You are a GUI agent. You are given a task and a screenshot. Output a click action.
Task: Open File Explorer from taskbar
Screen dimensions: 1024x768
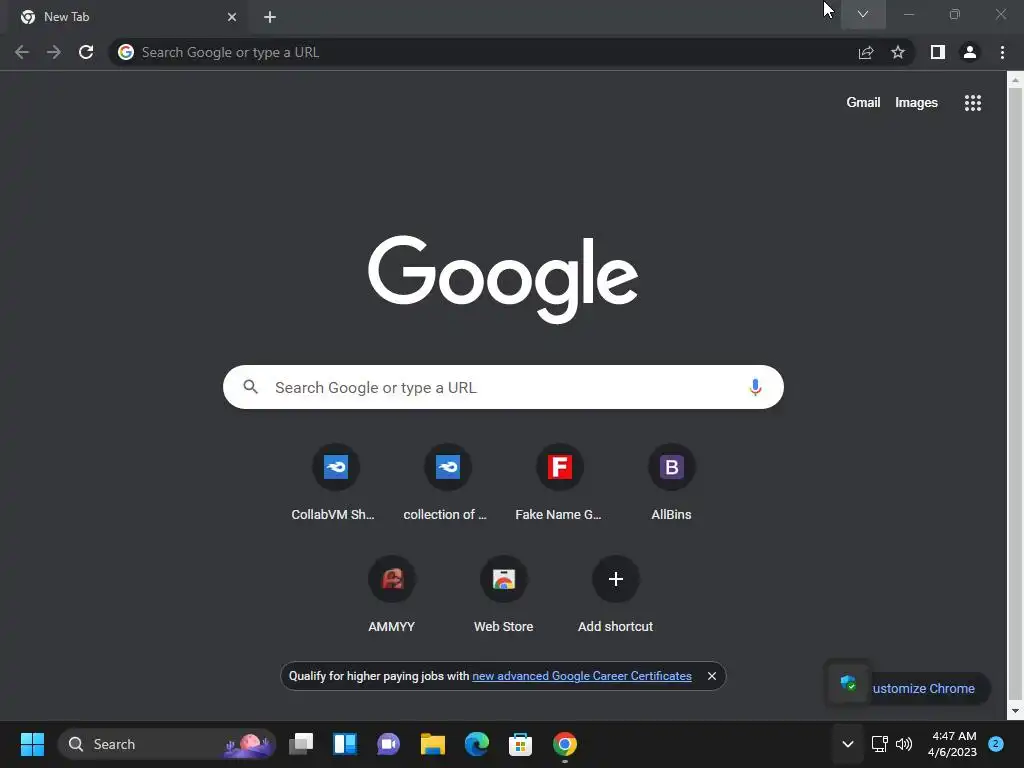pyautogui.click(x=432, y=744)
